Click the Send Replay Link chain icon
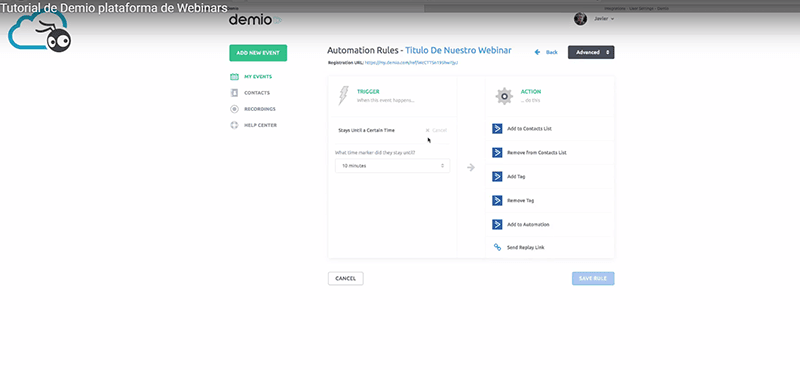Screen dimensions: 800x370 coord(497,248)
